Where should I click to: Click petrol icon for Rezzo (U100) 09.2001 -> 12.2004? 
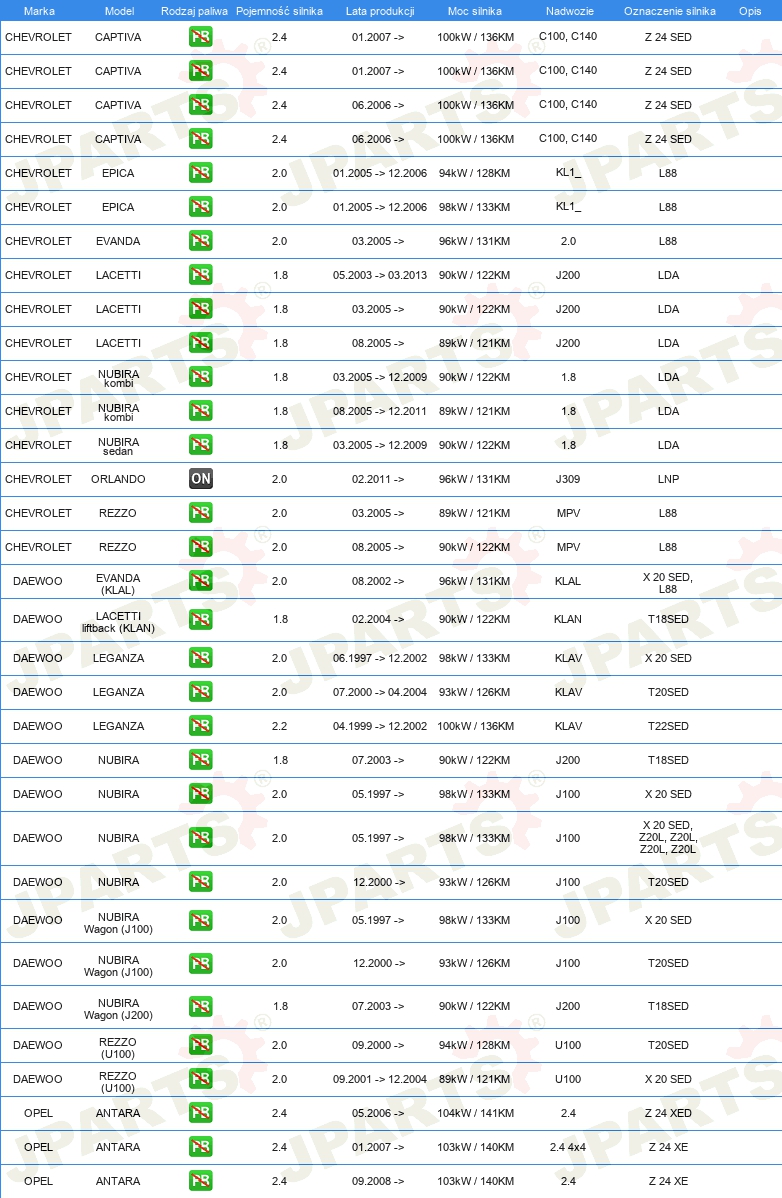point(201,1079)
